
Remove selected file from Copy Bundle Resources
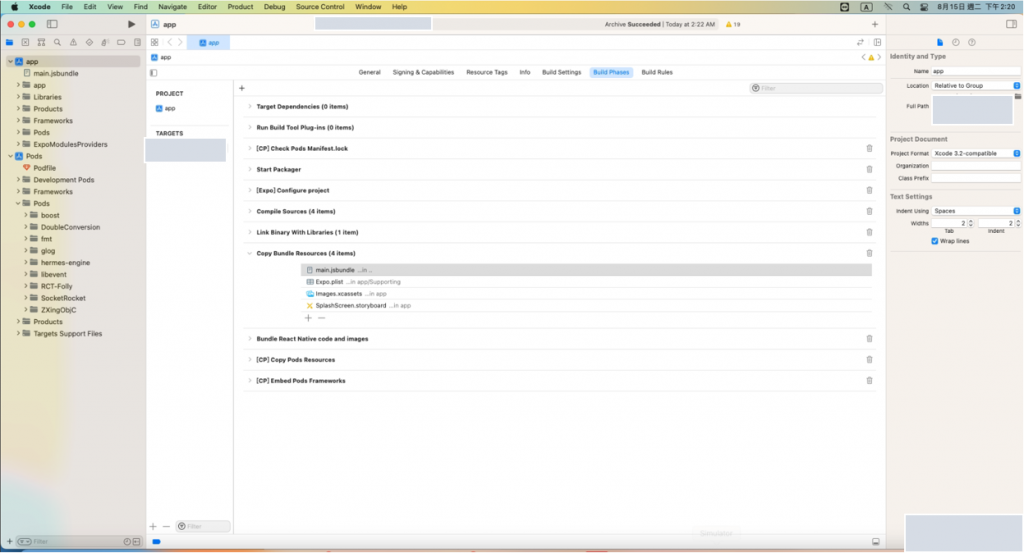tap(321, 318)
